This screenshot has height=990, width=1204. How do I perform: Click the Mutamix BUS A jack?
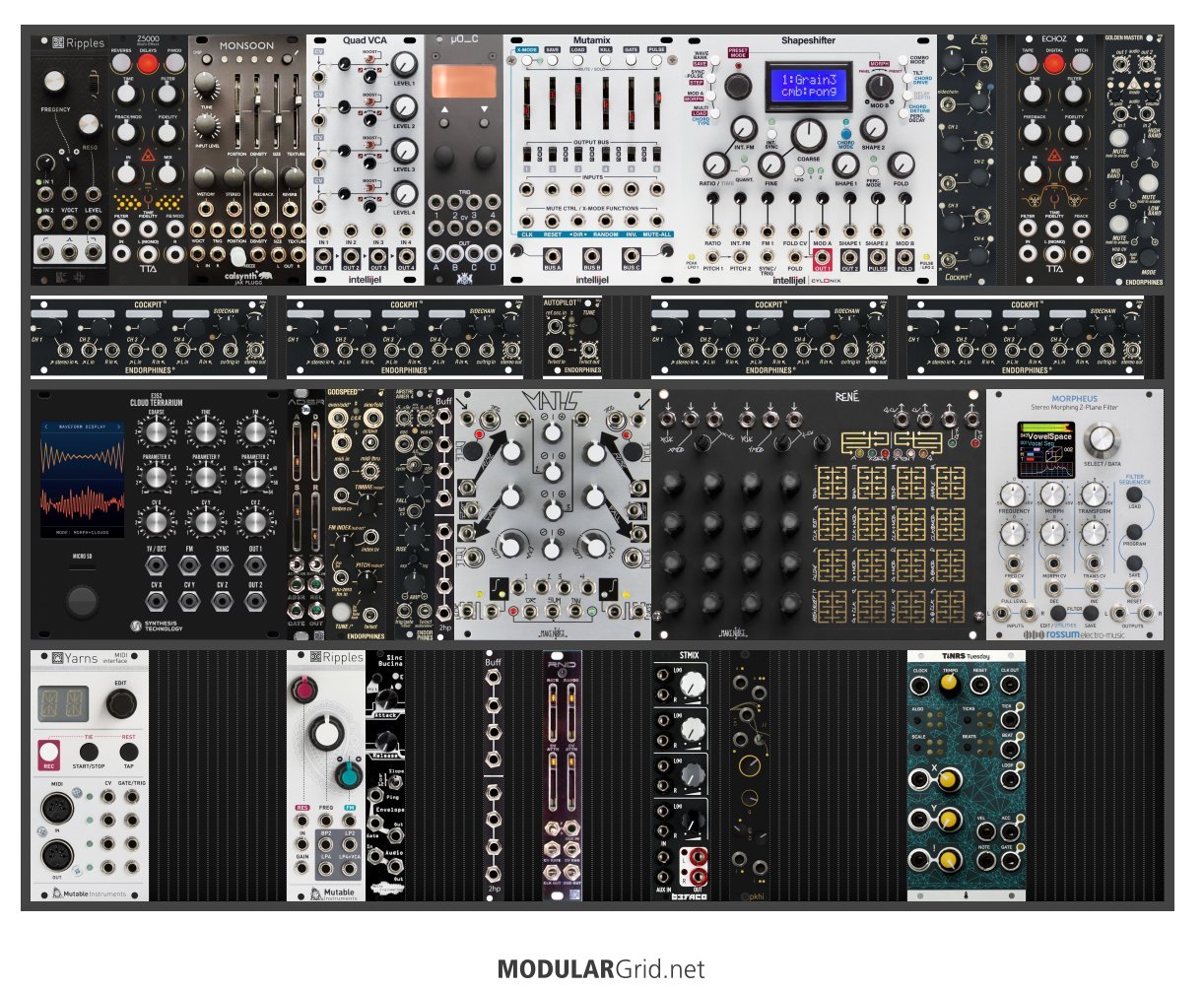pyautogui.click(x=552, y=254)
